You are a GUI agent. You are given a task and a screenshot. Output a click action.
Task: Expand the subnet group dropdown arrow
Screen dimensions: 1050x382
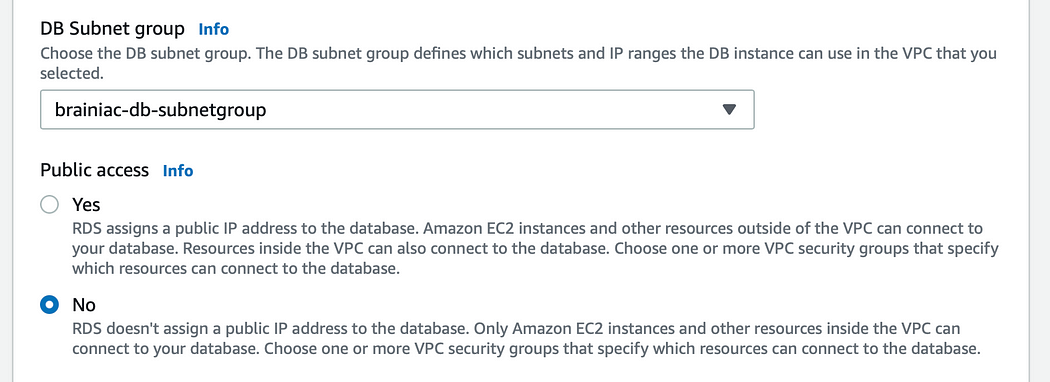(x=729, y=109)
